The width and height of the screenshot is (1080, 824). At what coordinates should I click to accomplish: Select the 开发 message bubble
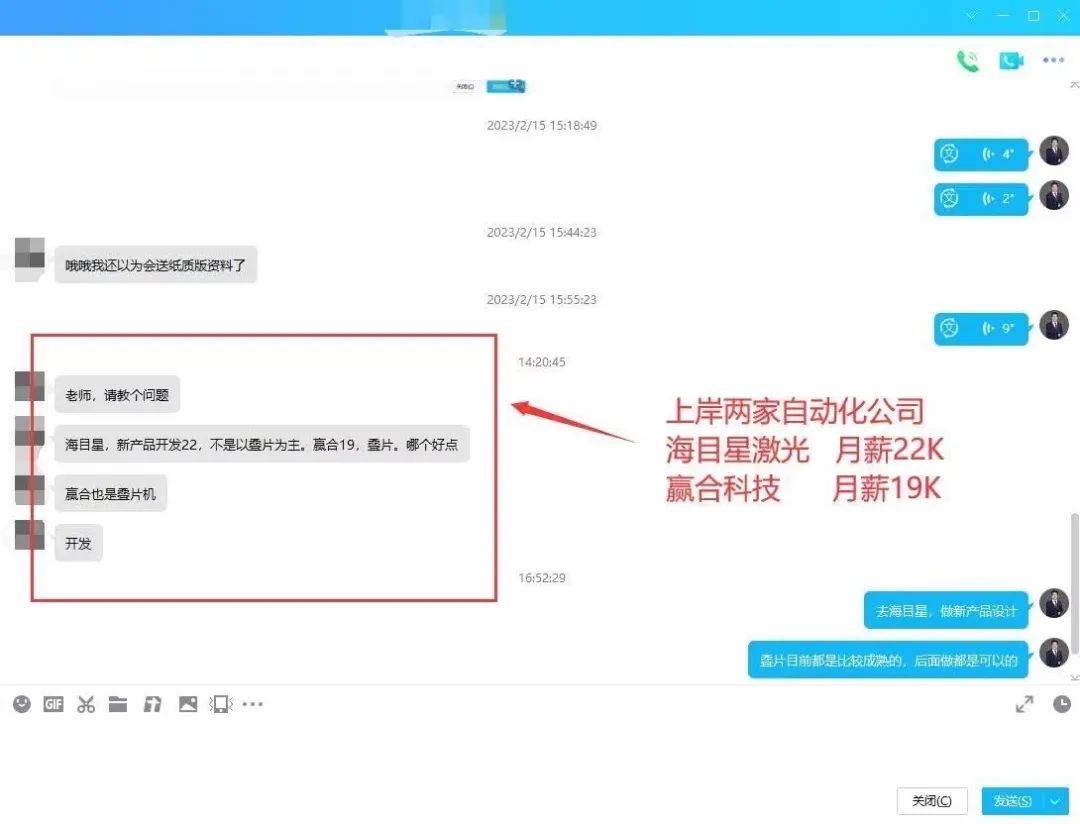79,543
